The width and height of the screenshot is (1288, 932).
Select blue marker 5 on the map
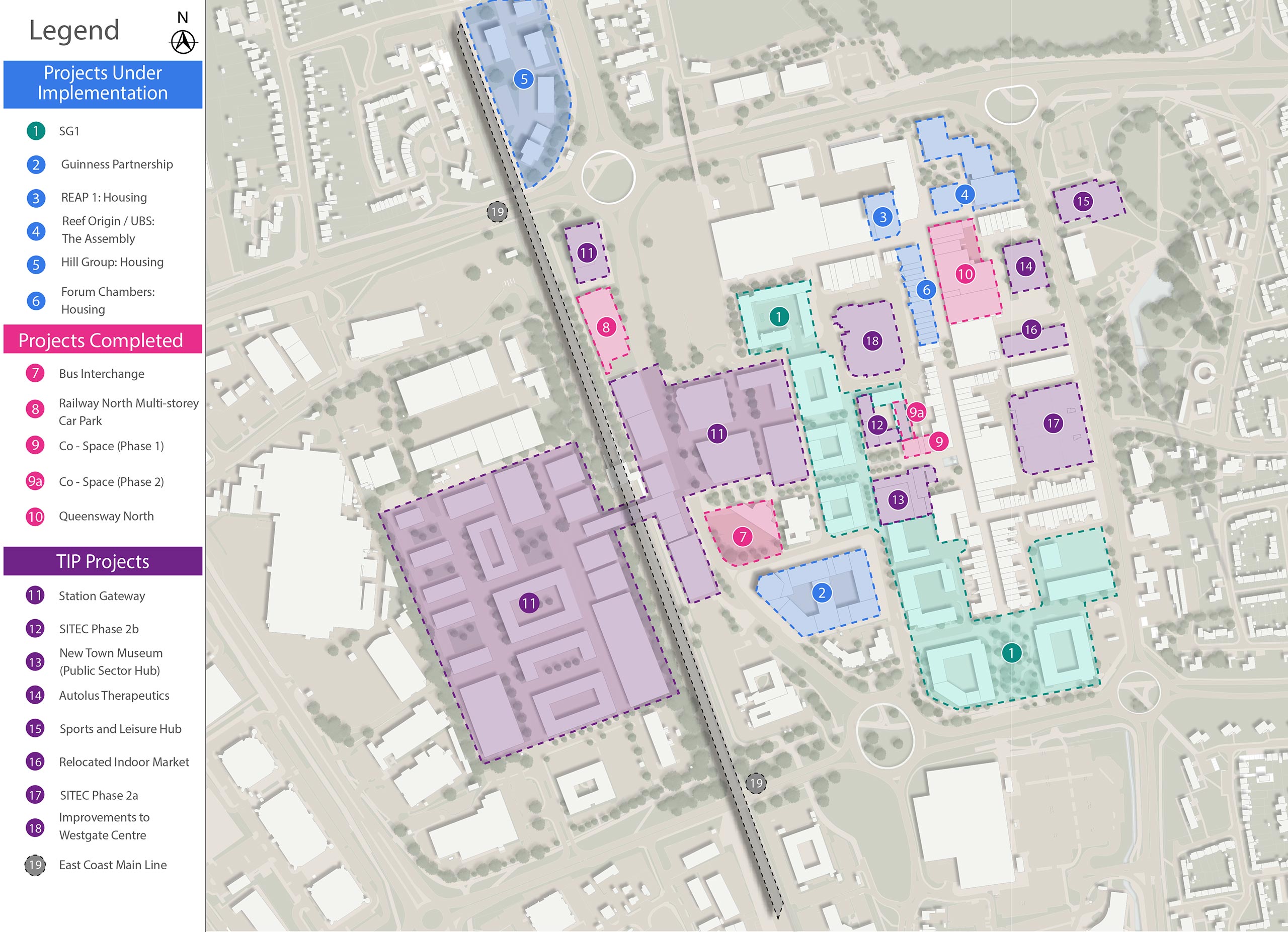click(524, 79)
